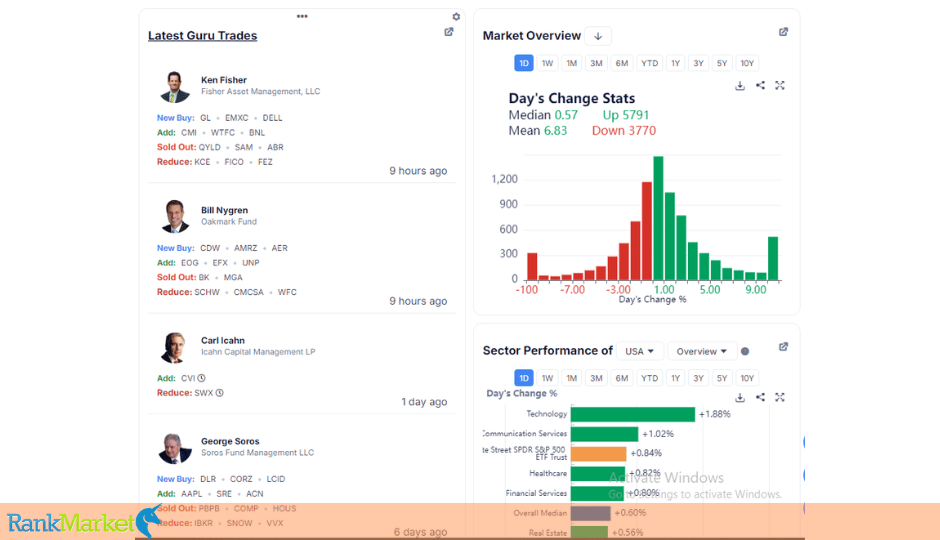Screen dimensions: 940x540
Task: Click the tallest green histogram bar
Action: [658, 218]
